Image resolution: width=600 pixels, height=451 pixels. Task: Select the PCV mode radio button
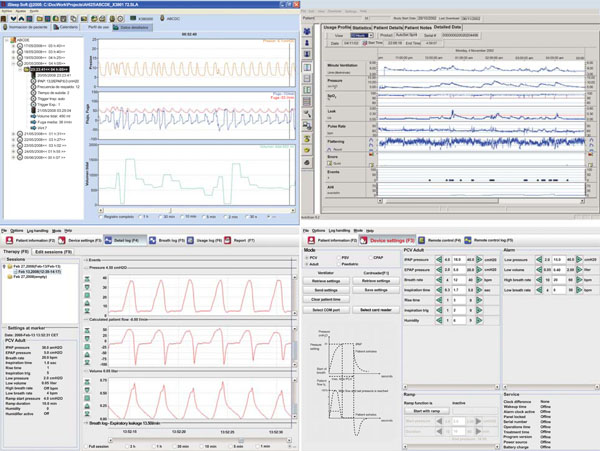(x=307, y=258)
